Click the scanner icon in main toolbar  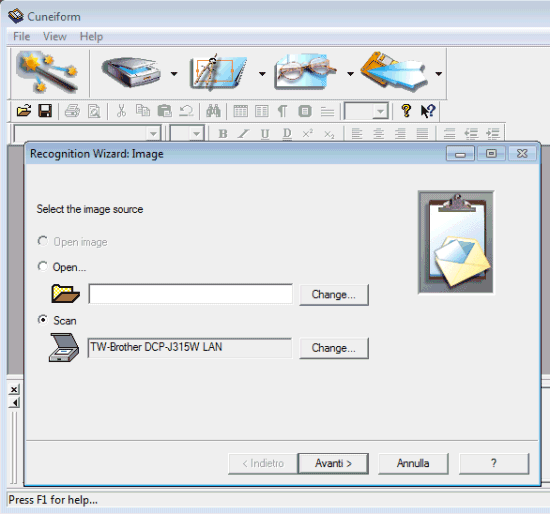click(x=132, y=73)
